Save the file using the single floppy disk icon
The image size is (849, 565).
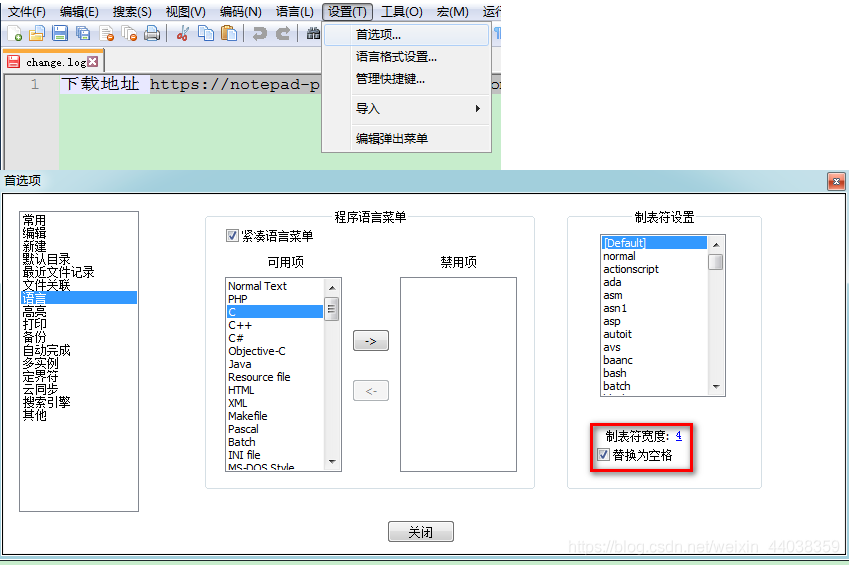pos(60,34)
